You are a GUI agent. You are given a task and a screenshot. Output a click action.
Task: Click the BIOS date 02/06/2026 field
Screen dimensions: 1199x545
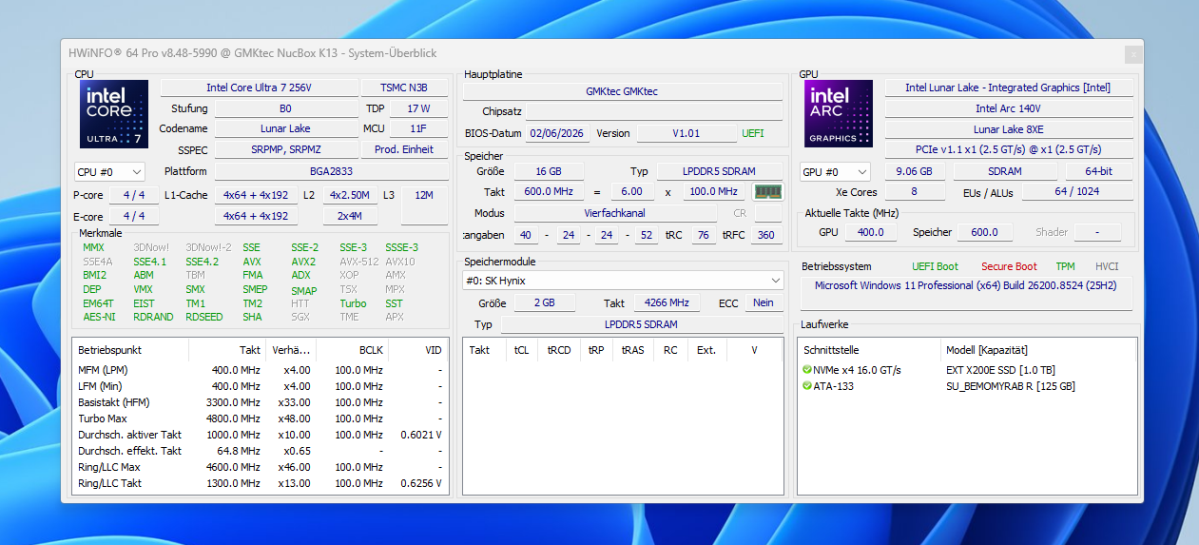click(x=556, y=133)
